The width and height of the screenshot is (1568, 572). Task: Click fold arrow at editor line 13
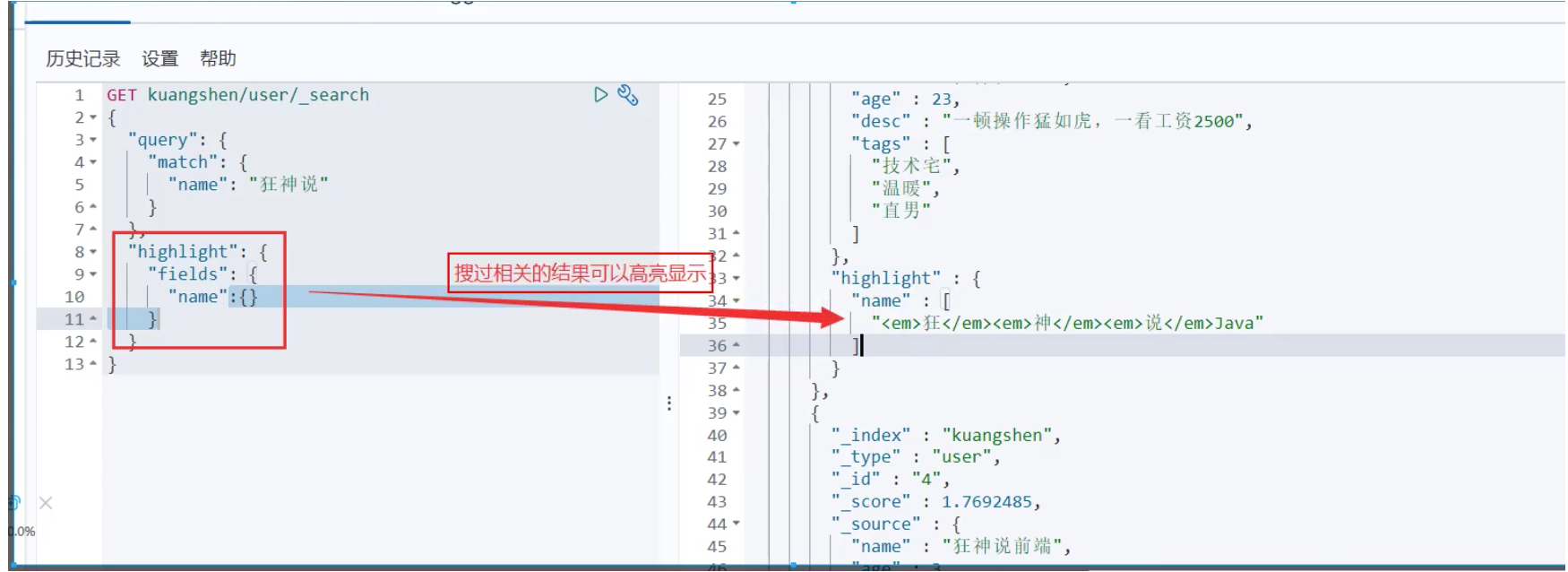click(93, 363)
